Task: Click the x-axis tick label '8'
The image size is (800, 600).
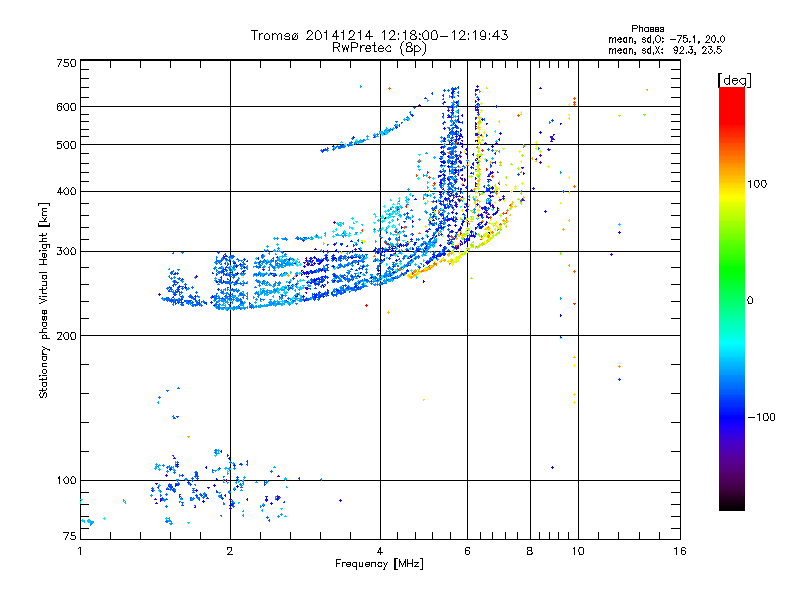Action: coord(530,551)
